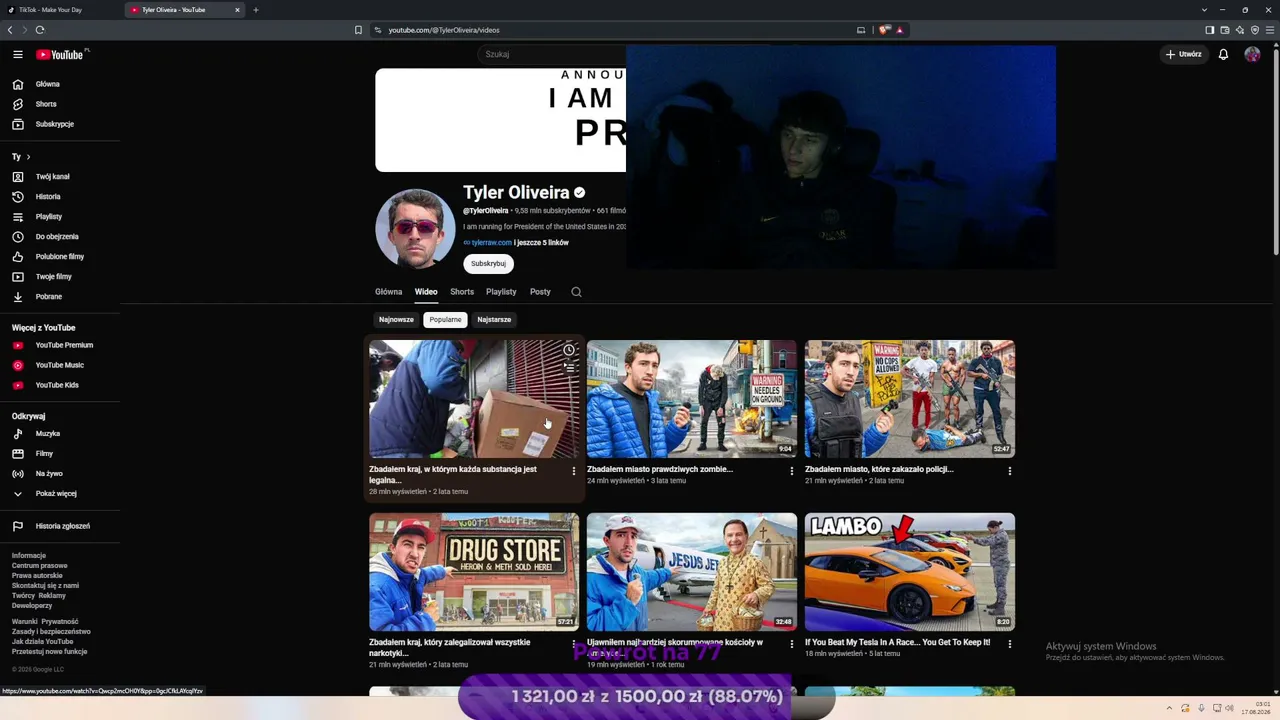Expand the Ty section chevron
The height and width of the screenshot is (720, 1280).
click(x=28, y=157)
